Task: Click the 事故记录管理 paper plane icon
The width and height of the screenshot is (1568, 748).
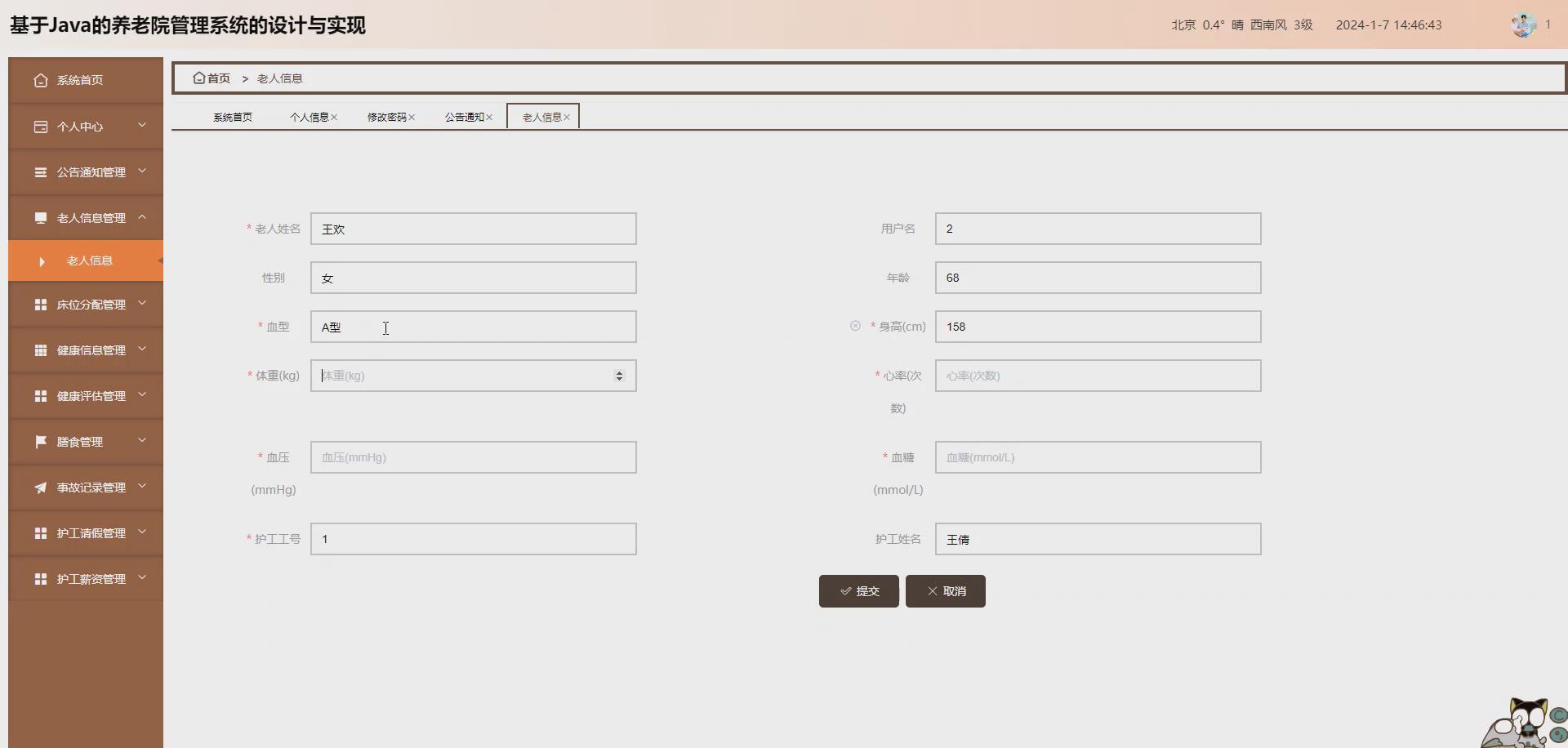Action: [x=41, y=488]
